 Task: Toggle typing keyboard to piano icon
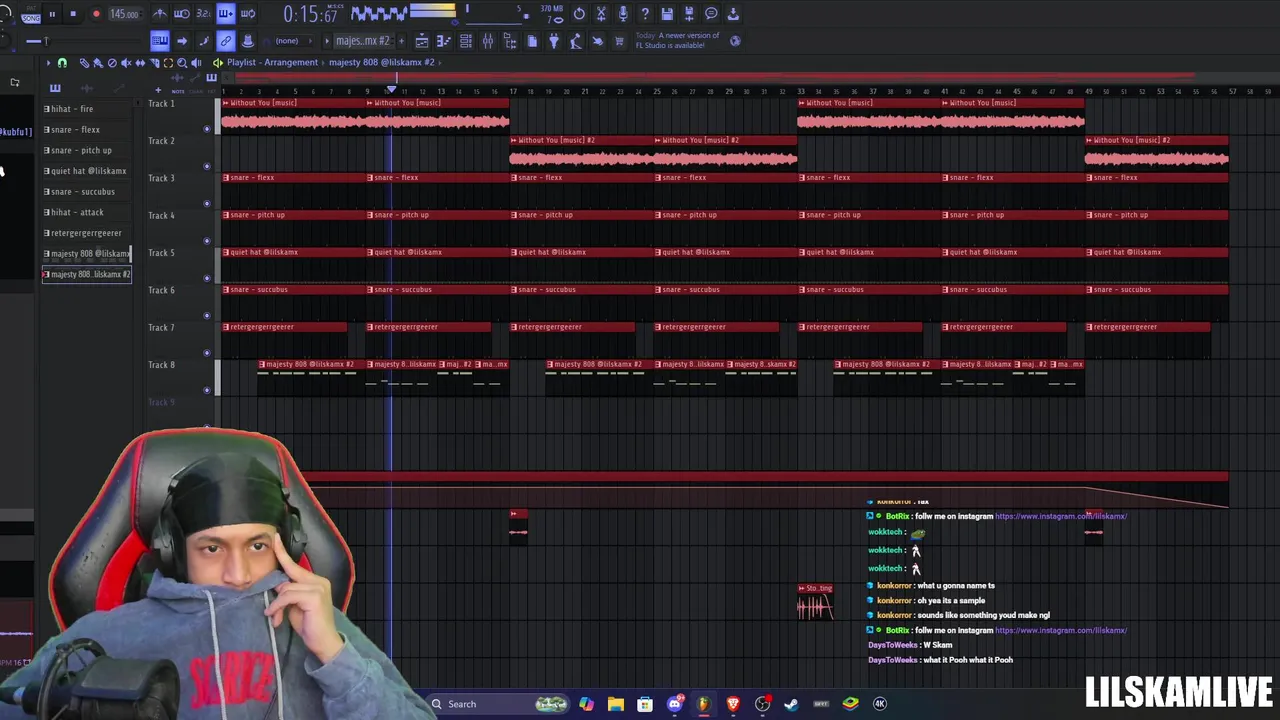click(x=160, y=41)
